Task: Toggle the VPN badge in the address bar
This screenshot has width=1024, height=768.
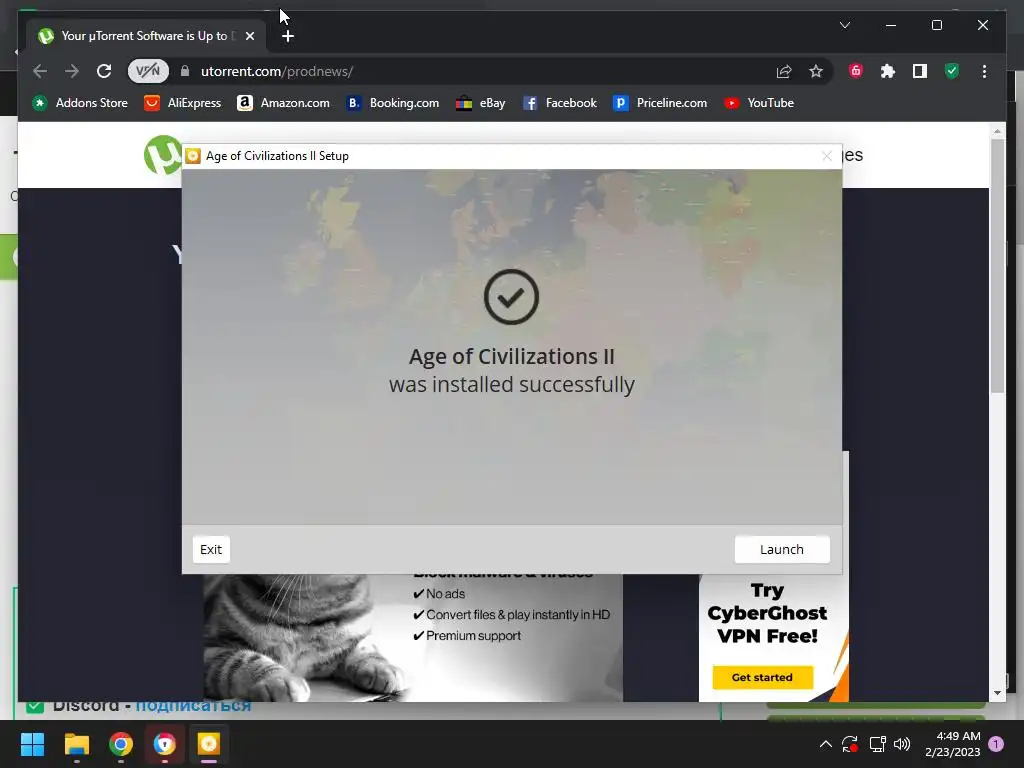Action: click(148, 71)
